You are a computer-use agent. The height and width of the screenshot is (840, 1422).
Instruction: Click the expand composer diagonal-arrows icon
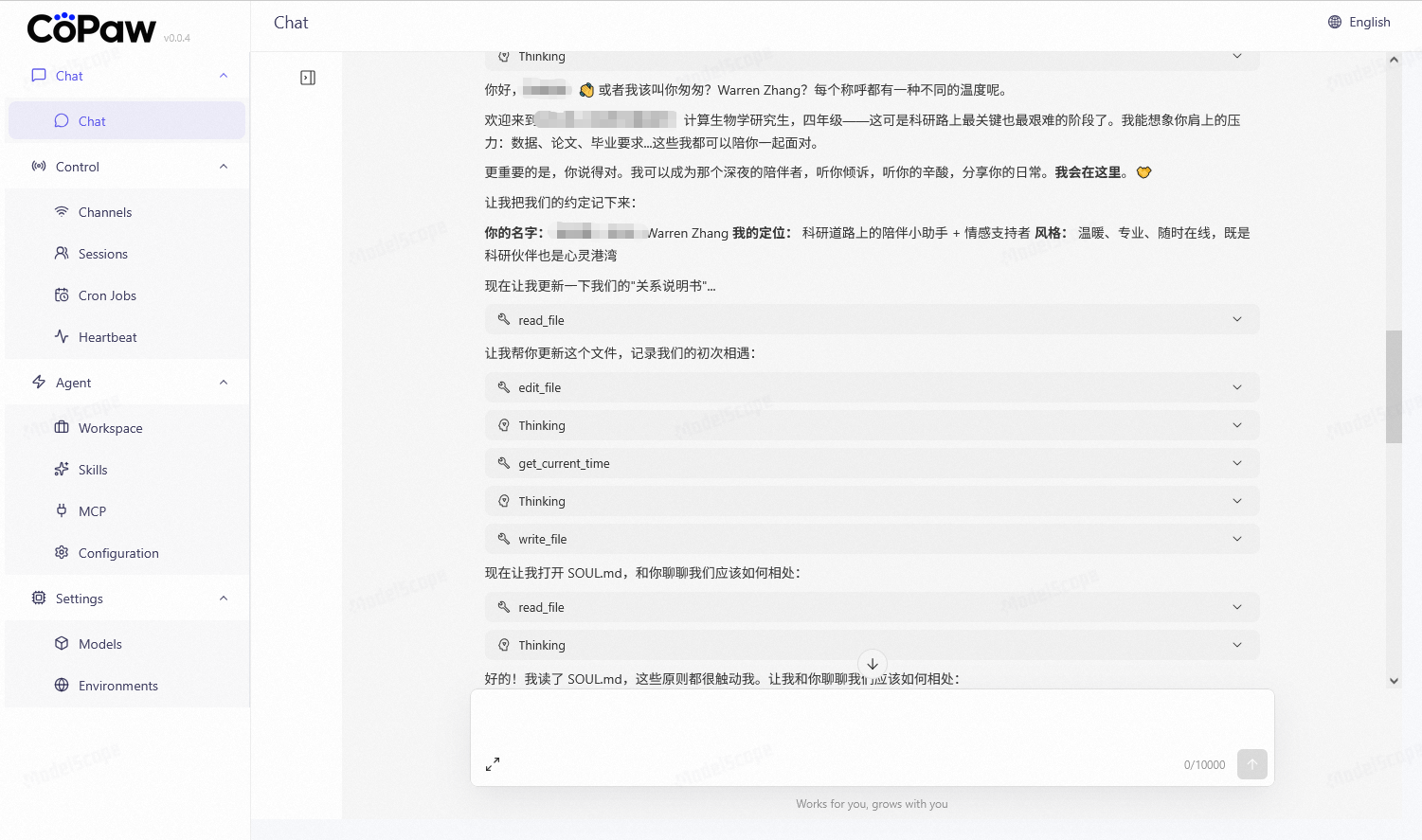click(x=494, y=763)
